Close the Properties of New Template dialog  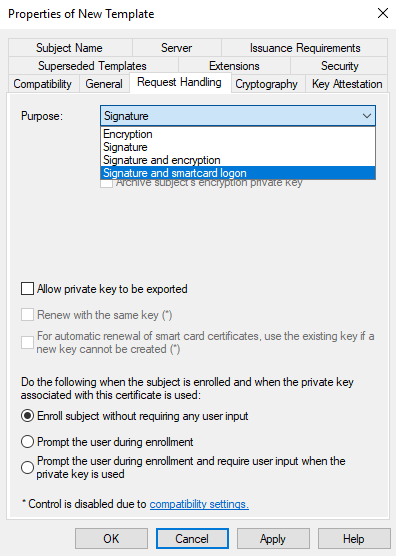383,13
